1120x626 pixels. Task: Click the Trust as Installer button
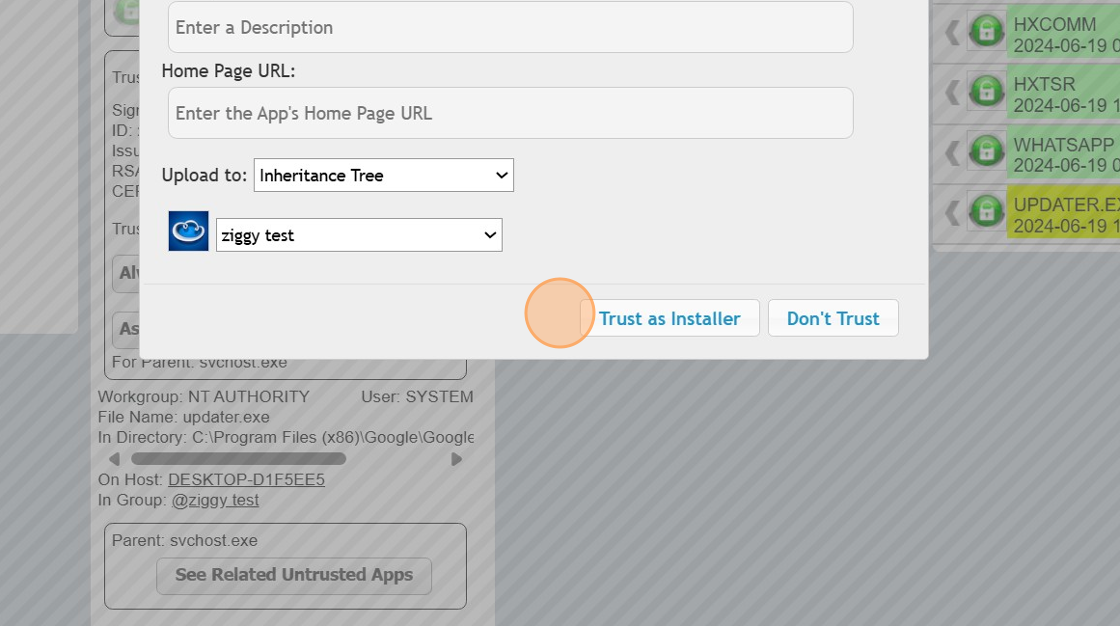click(671, 318)
